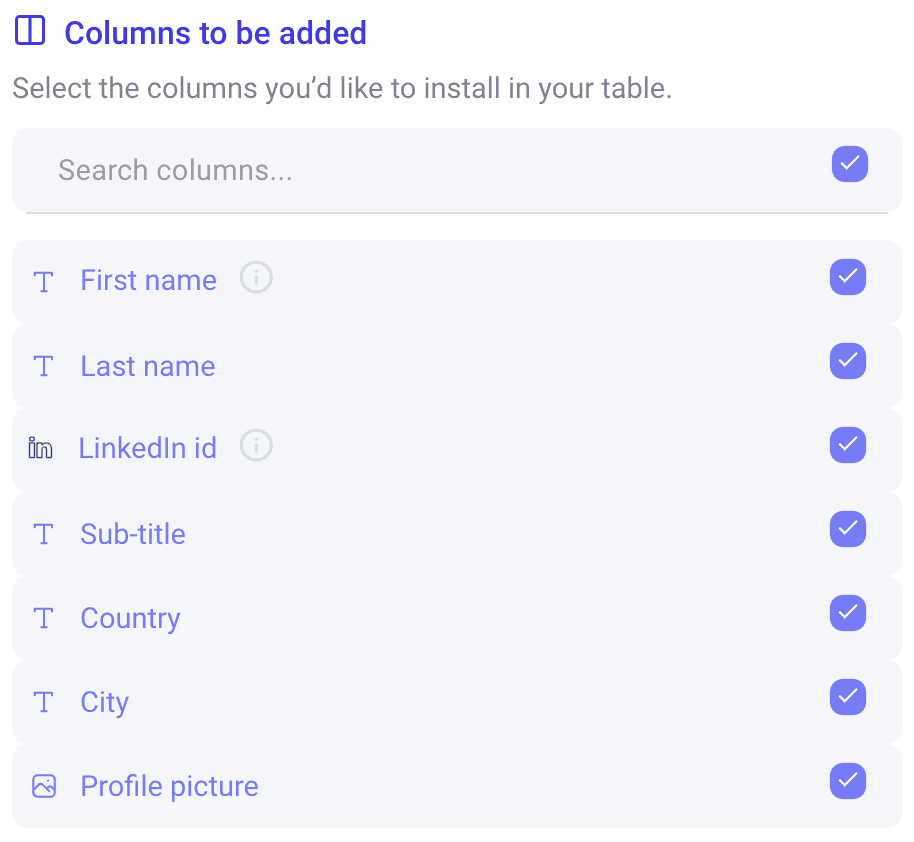Click the text type icon beside Last name

[43, 365]
